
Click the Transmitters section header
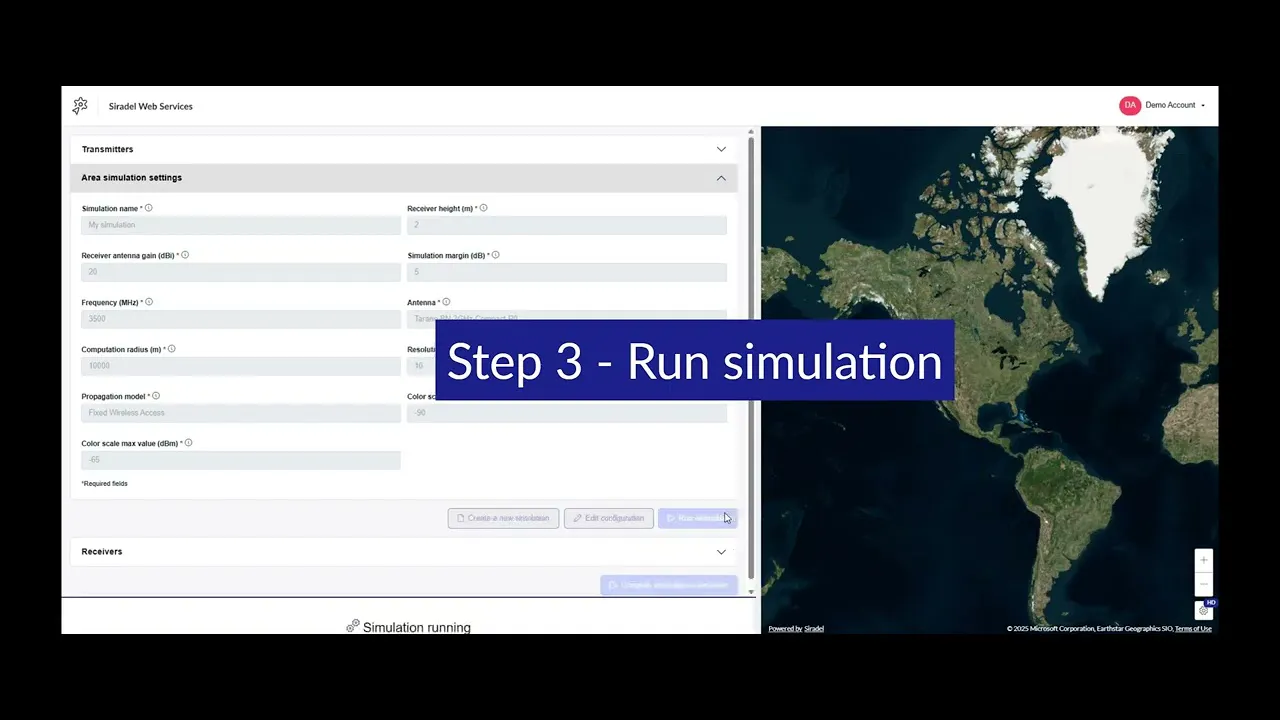pyautogui.click(x=404, y=149)
